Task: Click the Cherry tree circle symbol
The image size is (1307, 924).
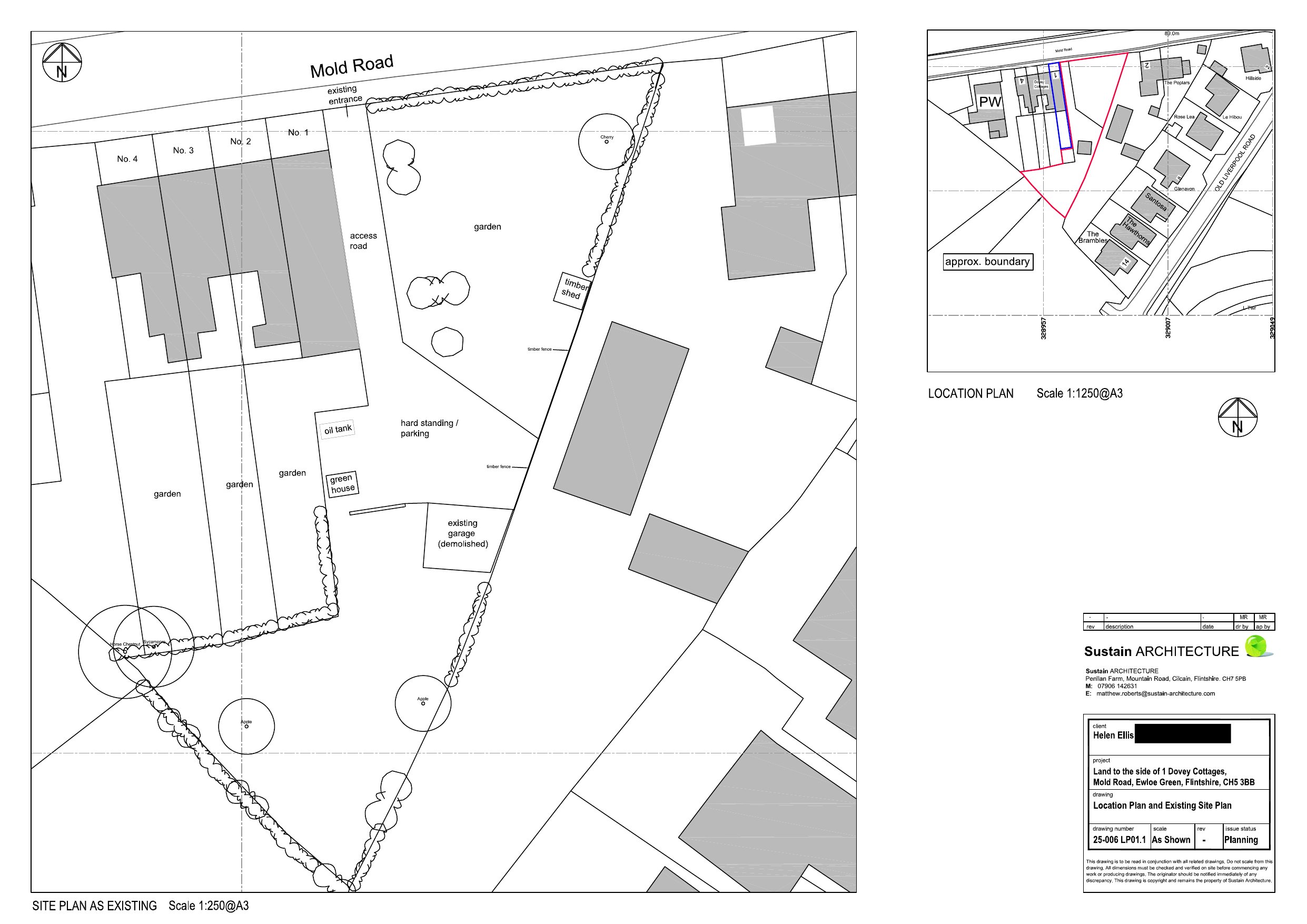Action: pos(606,142)
